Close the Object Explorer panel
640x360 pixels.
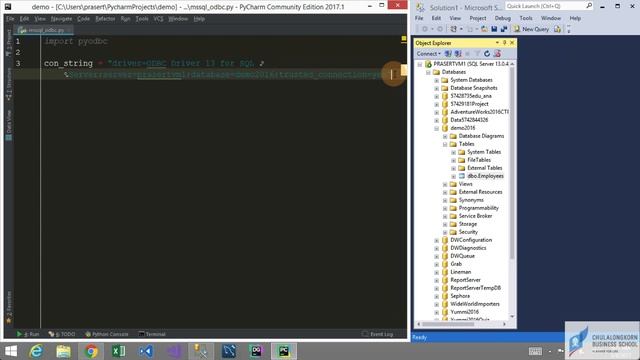click(x=512, y=42)
